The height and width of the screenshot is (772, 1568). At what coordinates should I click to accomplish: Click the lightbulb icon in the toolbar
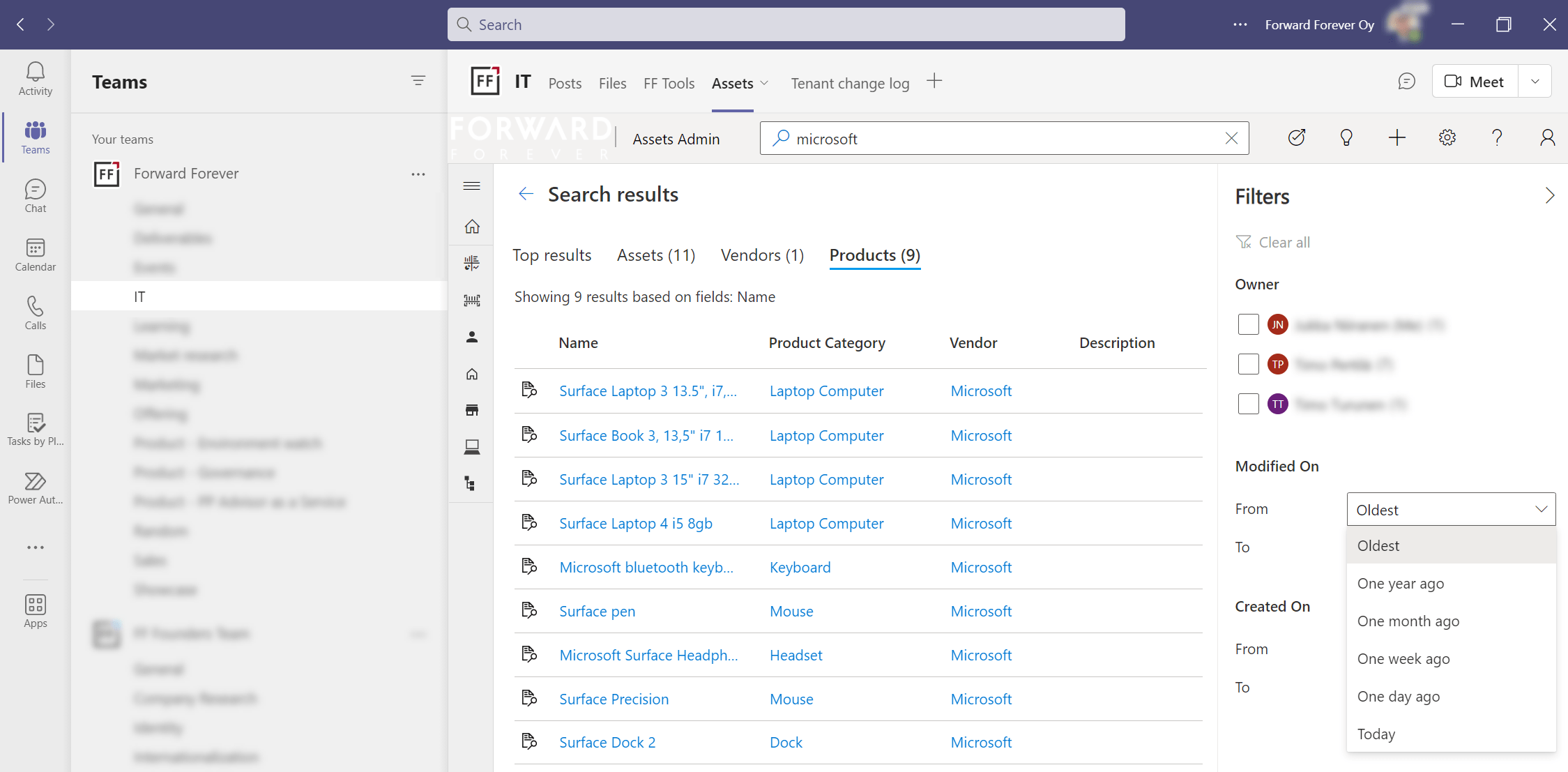pos(1346,138)
